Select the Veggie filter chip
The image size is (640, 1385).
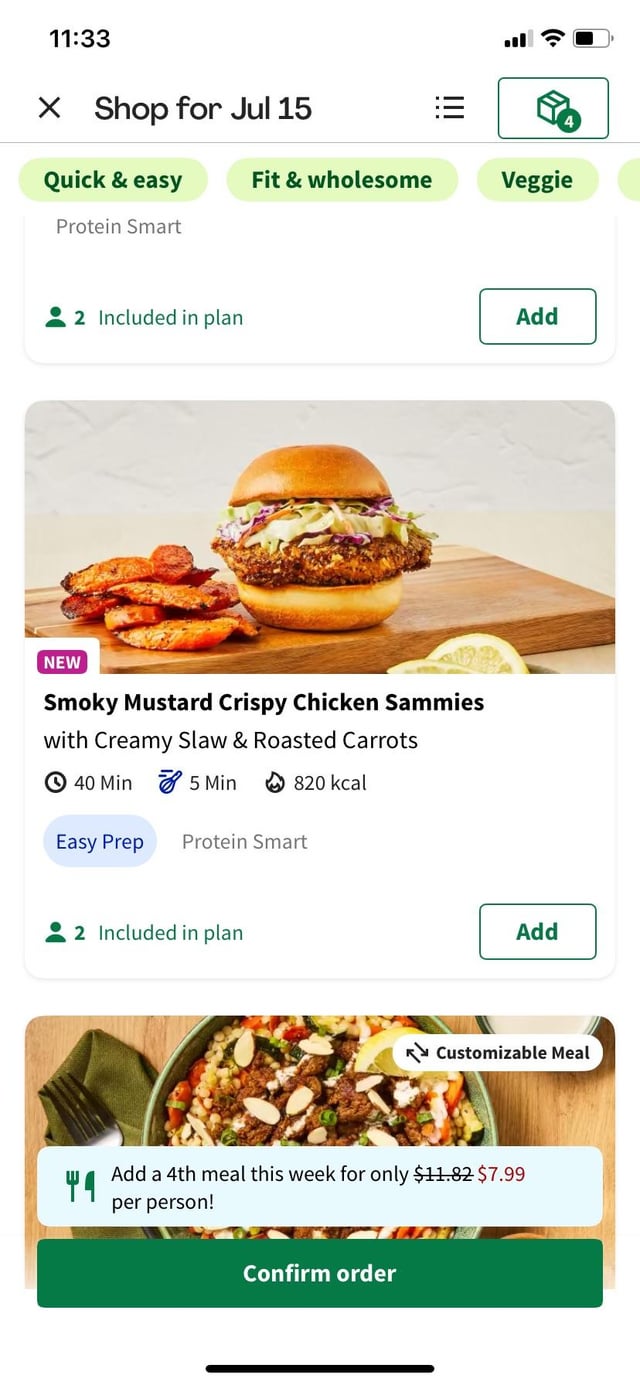point(537,180)
